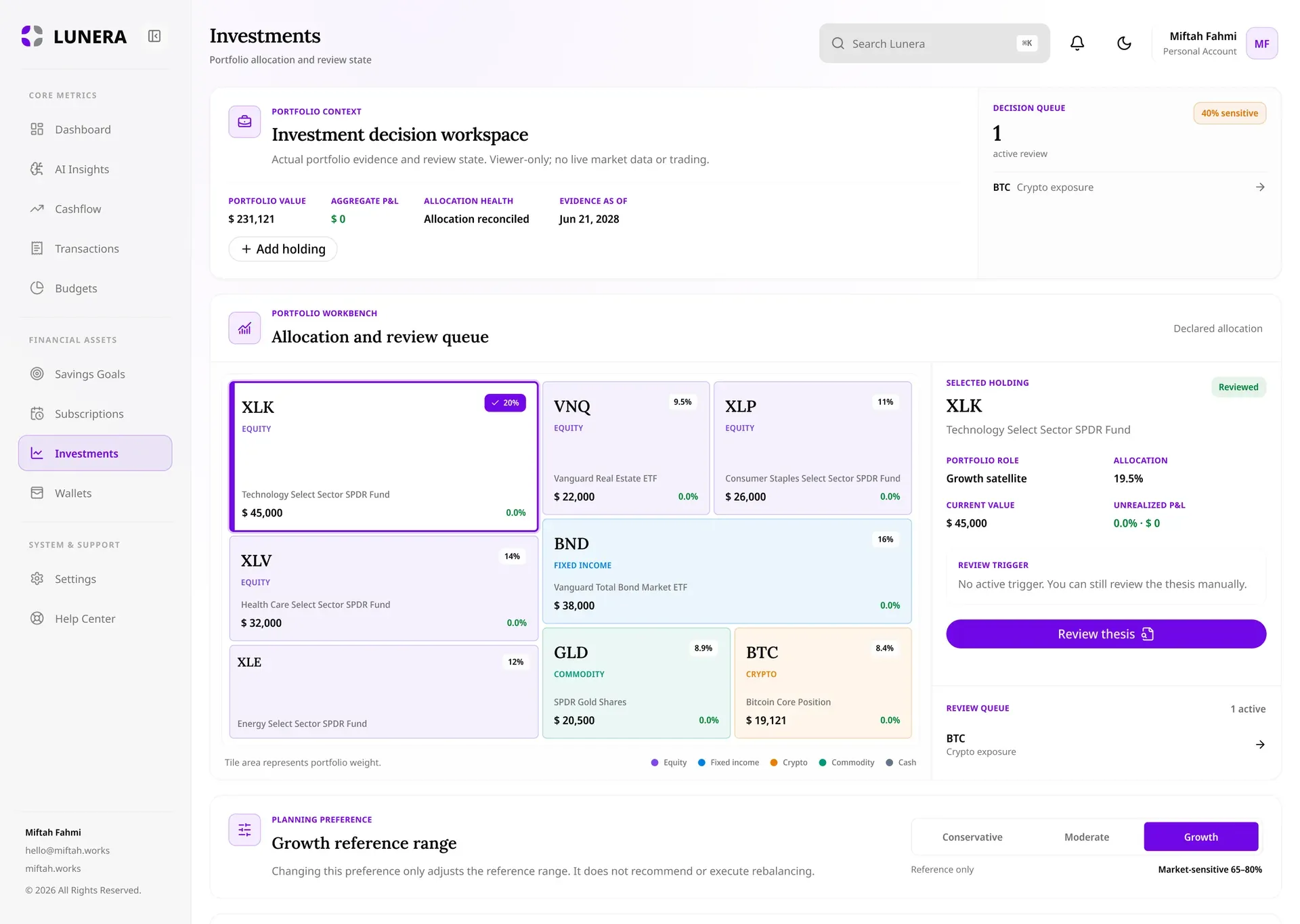Select the XLP Consumer Staples tile

pyautogui.click(x=812, y=448)
